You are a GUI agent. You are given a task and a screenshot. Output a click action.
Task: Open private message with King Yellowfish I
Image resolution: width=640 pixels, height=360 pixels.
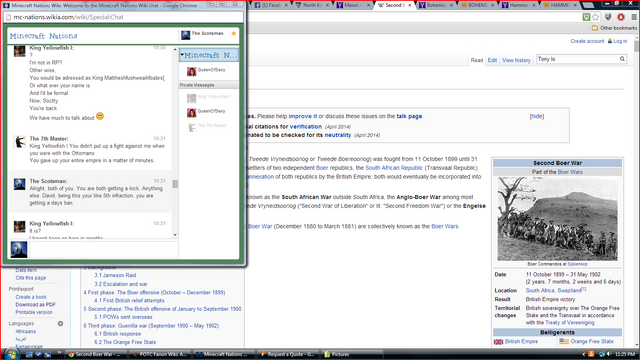pyautogui.click(x=209, y=98)
